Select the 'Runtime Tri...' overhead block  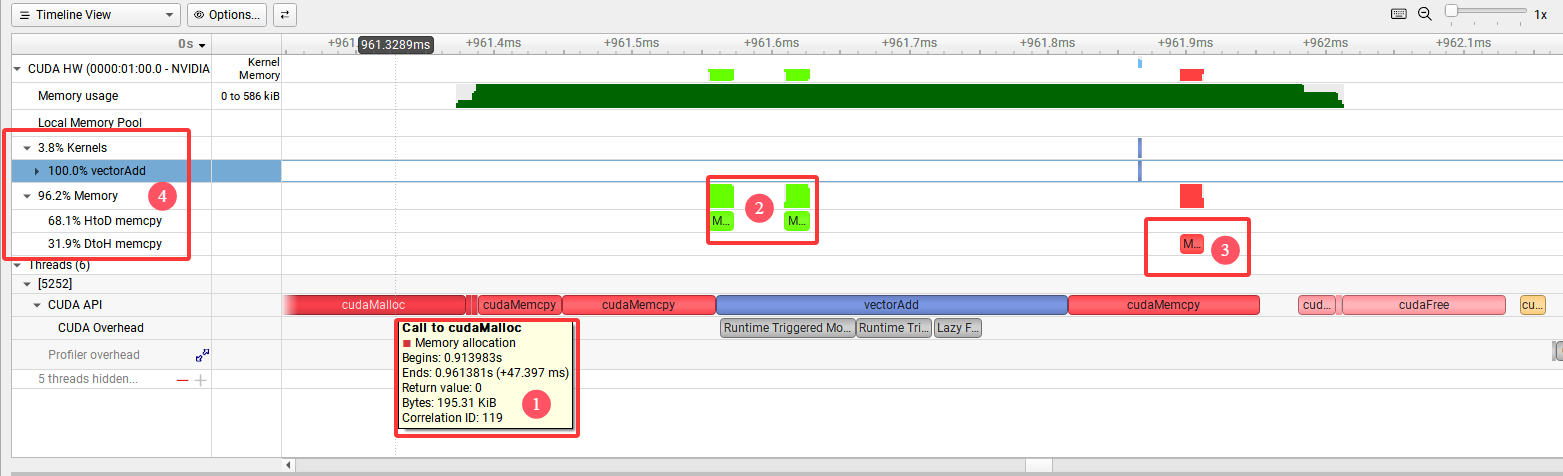pos(894,328)
